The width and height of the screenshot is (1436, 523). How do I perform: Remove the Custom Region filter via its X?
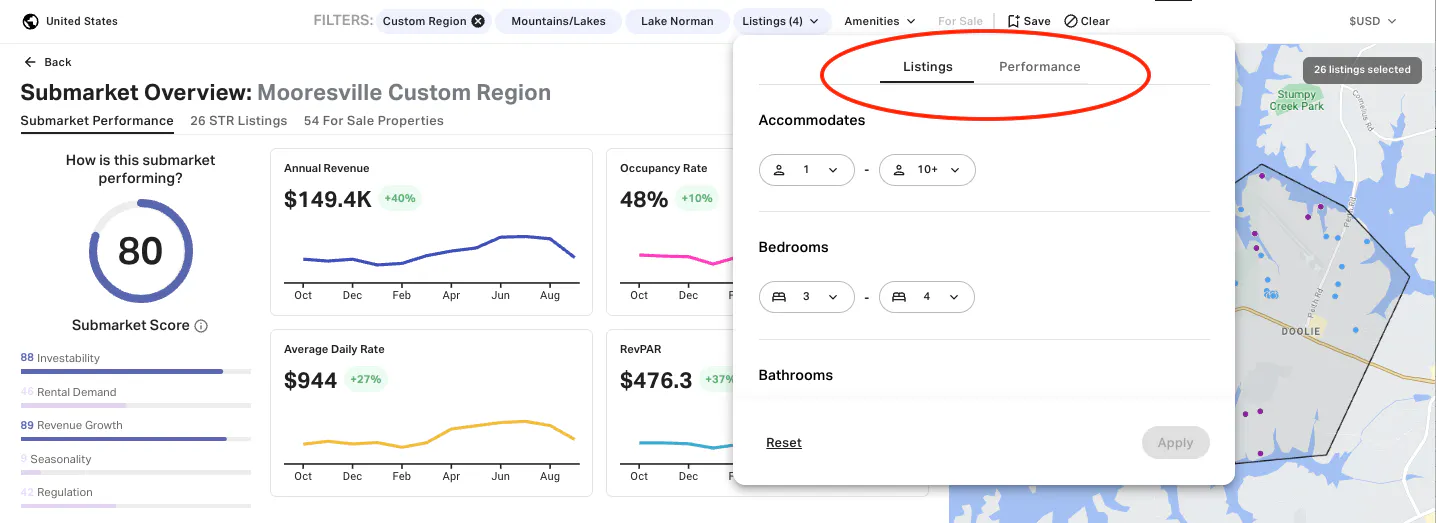(x=478, y=21)
